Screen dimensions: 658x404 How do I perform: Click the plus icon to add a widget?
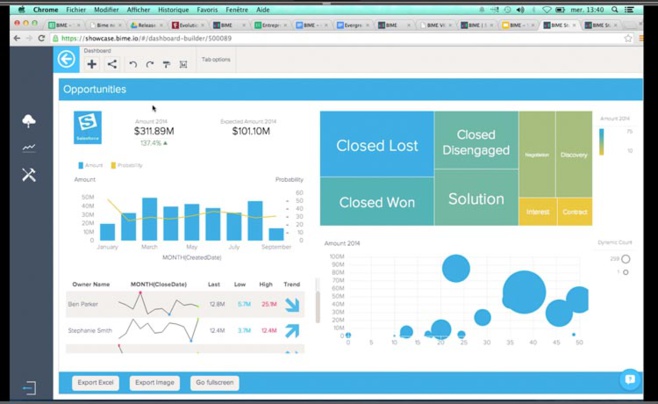92,64
